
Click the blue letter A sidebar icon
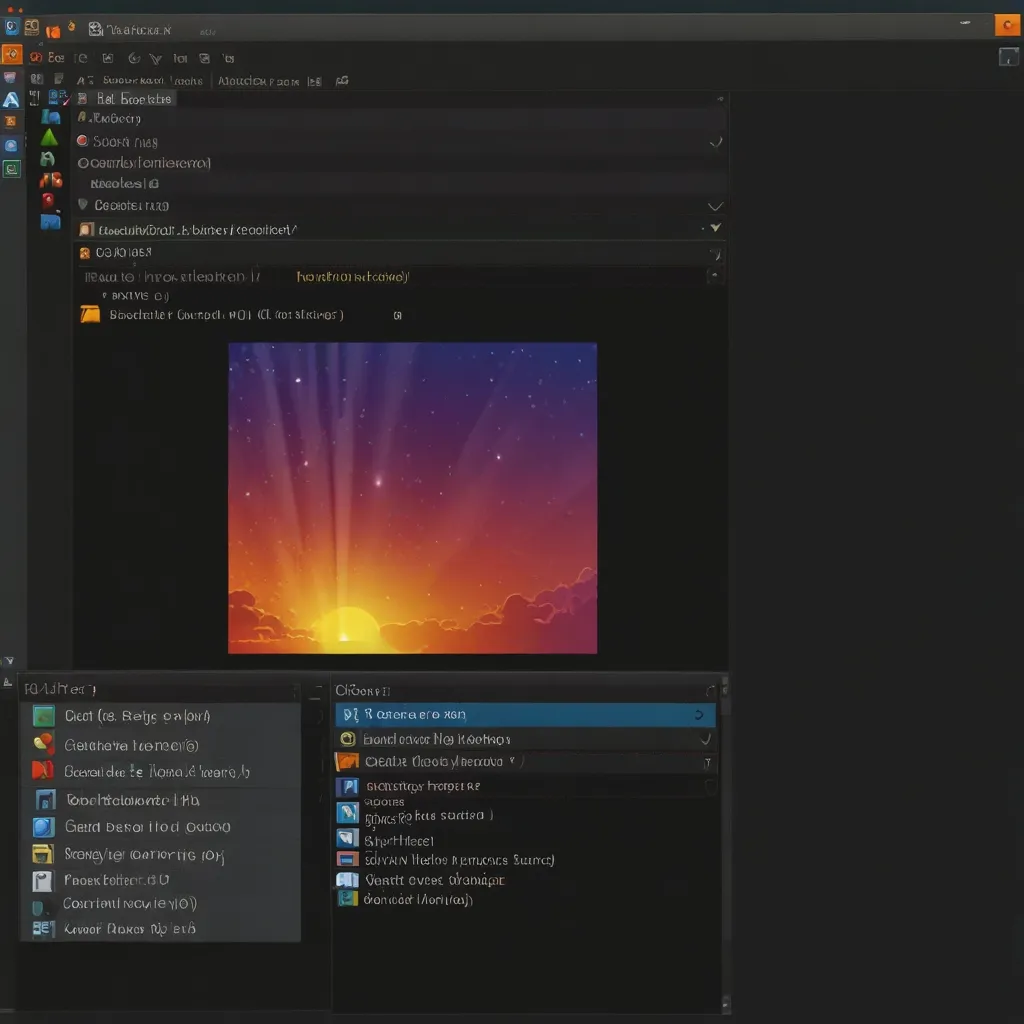pos(11,100)
